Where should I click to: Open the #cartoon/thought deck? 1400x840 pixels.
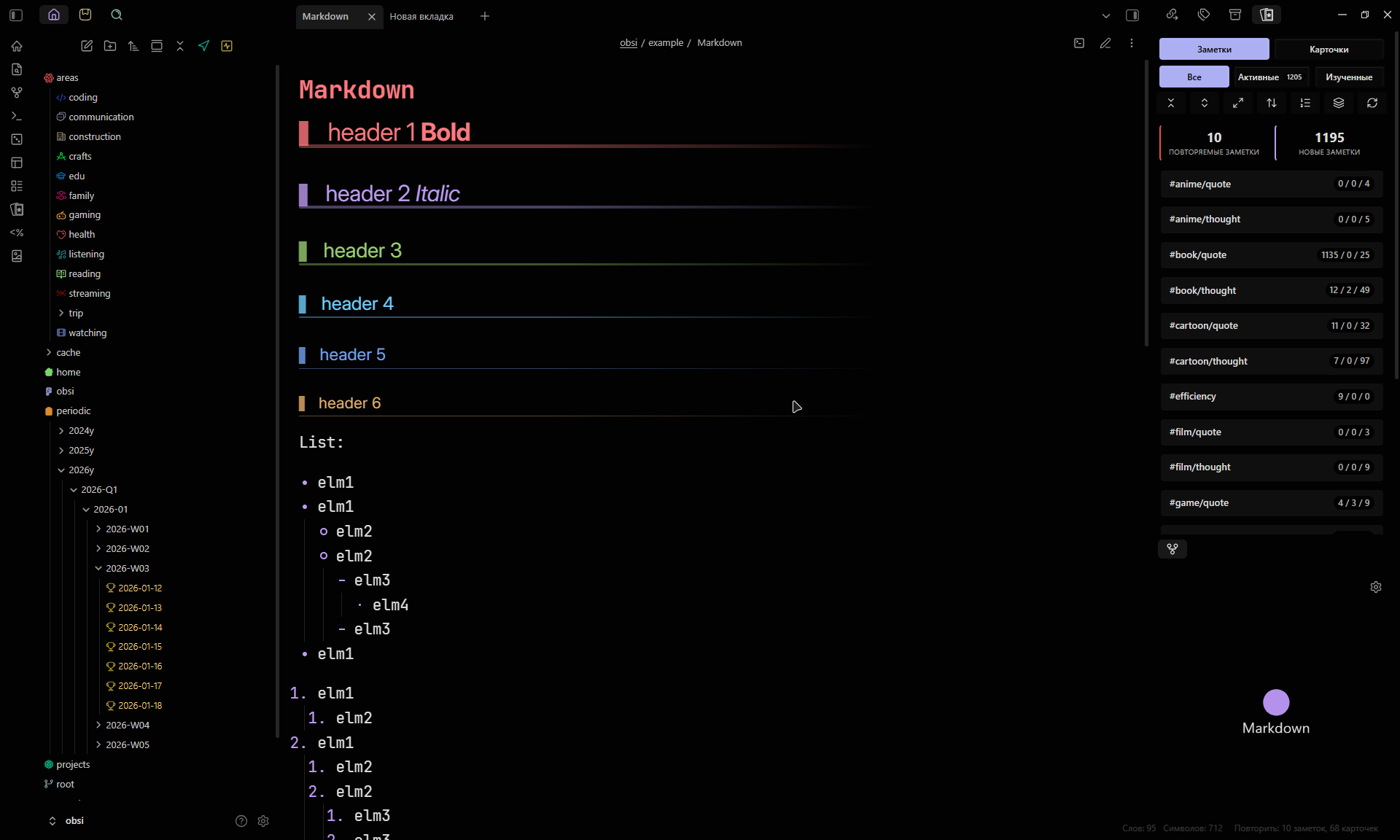pyautogui.click(x=1271, y=361)
